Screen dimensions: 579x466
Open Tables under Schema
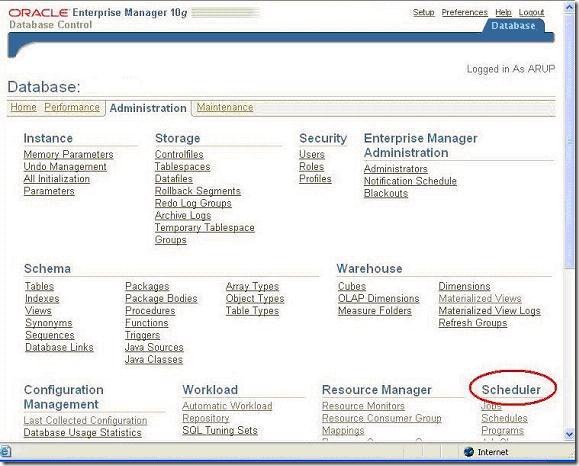tap(40, 286)
